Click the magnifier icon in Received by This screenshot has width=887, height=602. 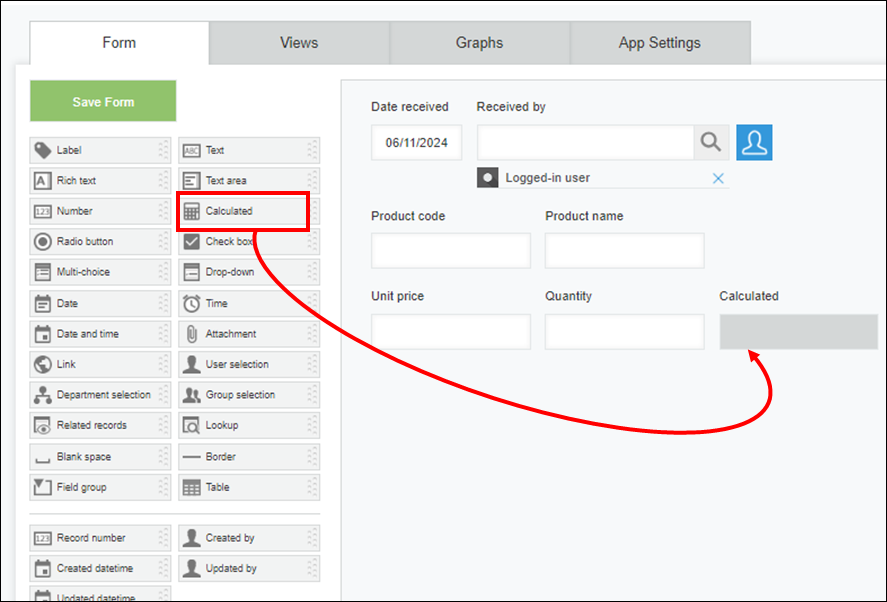[711, 142]
